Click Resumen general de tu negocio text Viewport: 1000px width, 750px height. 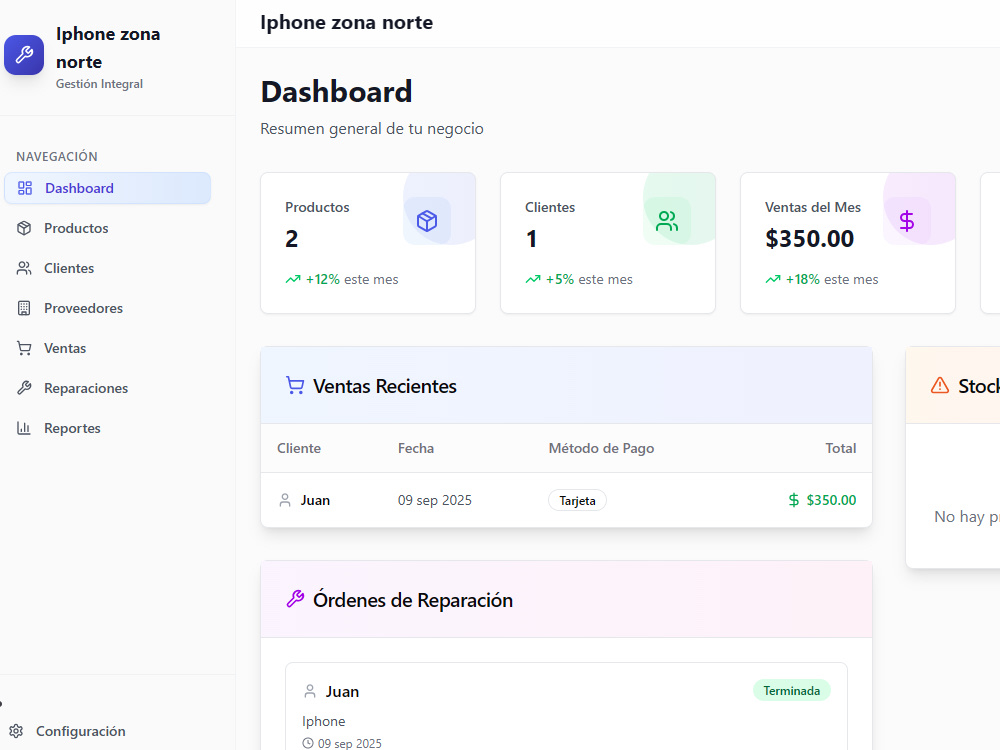click(x=372, y=129)
